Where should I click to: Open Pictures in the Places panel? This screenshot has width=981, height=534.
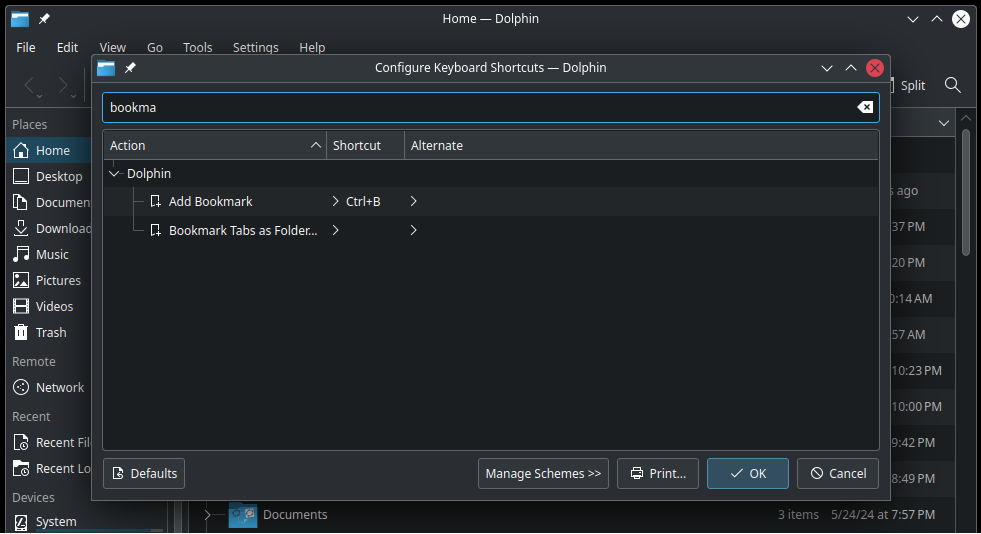click(49, 280)
